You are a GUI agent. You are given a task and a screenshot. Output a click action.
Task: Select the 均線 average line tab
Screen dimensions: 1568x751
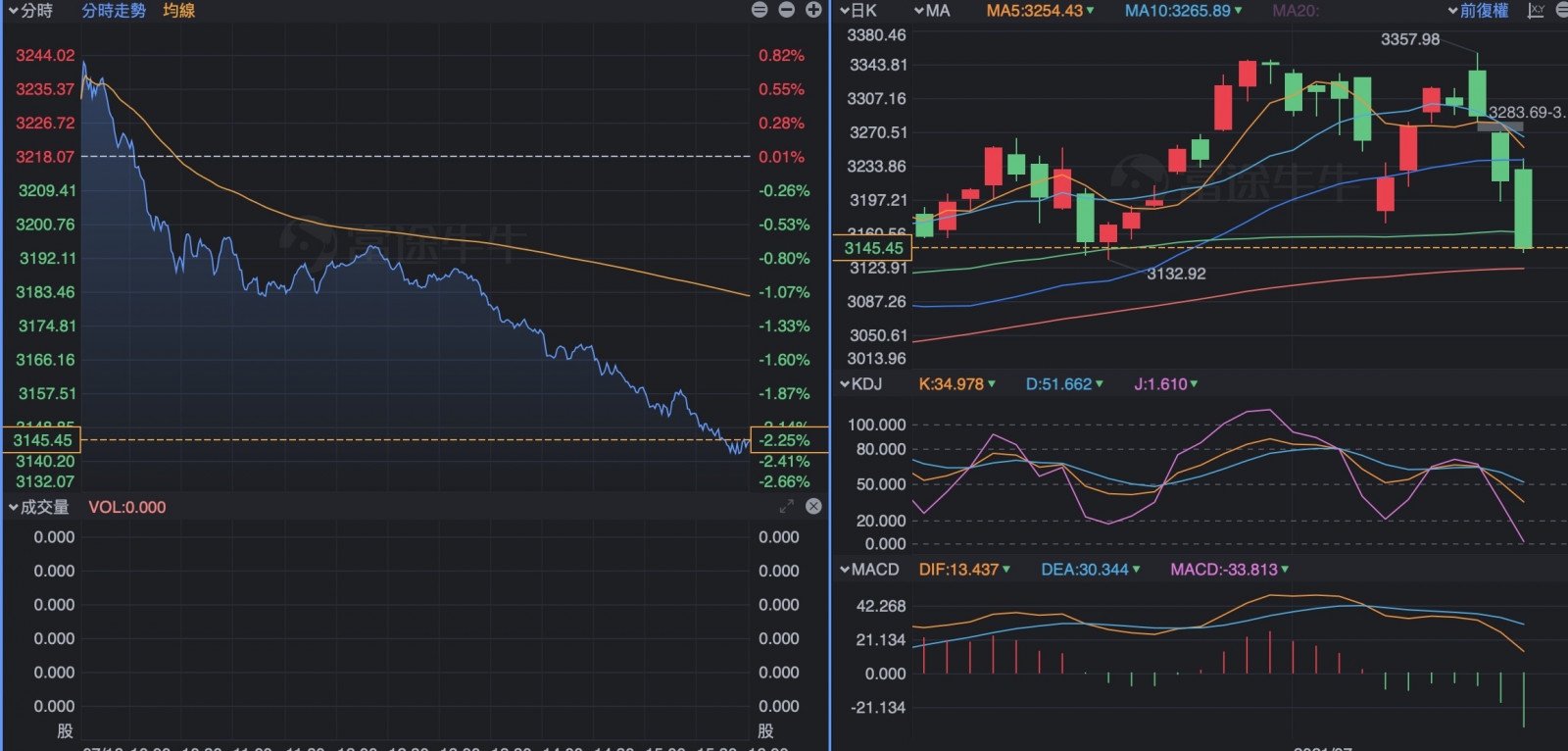tap(179, 11)
